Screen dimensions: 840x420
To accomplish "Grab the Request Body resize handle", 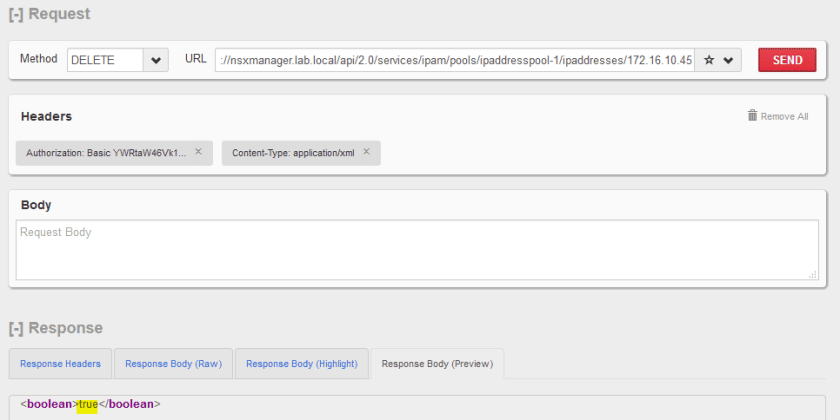I will (x=813, y=274).
